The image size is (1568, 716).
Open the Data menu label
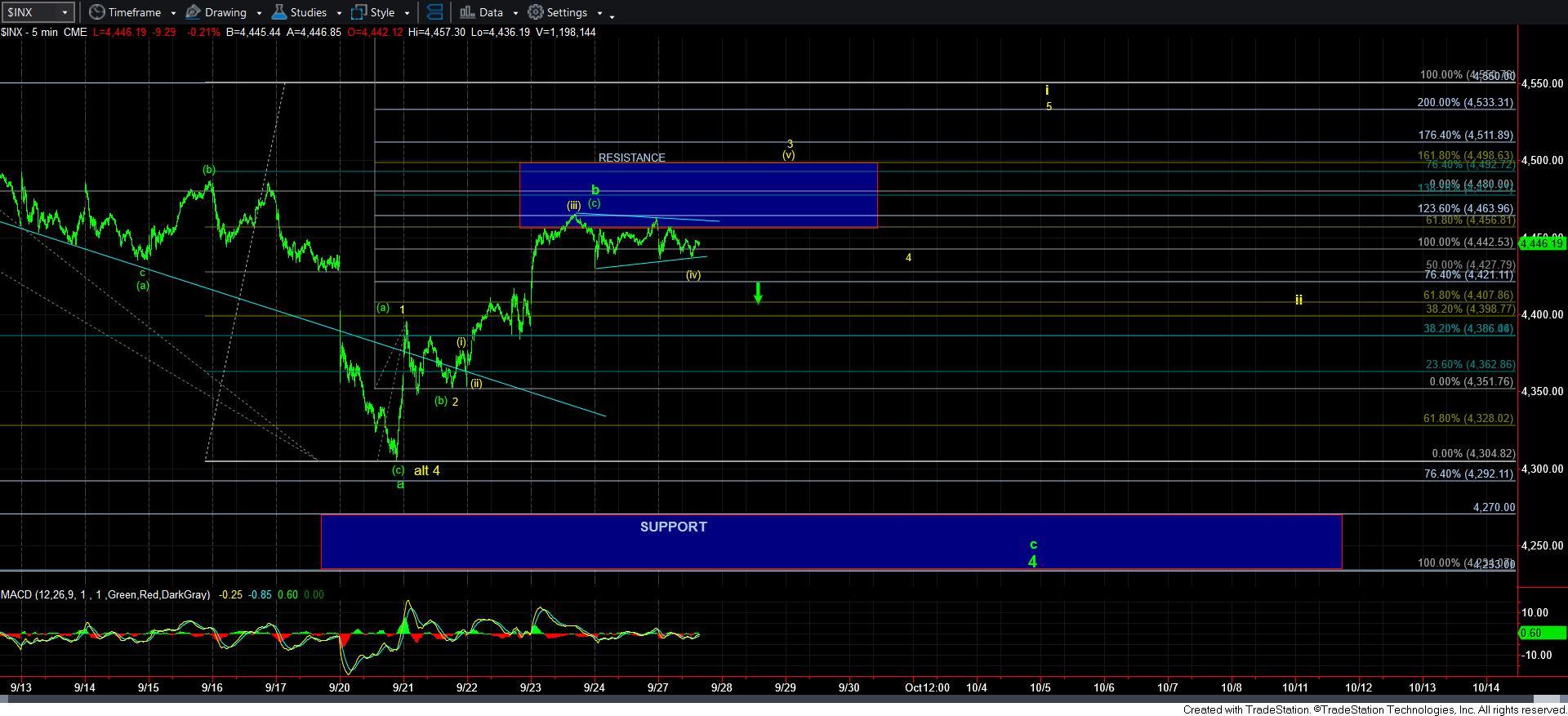tap(491, 12)
